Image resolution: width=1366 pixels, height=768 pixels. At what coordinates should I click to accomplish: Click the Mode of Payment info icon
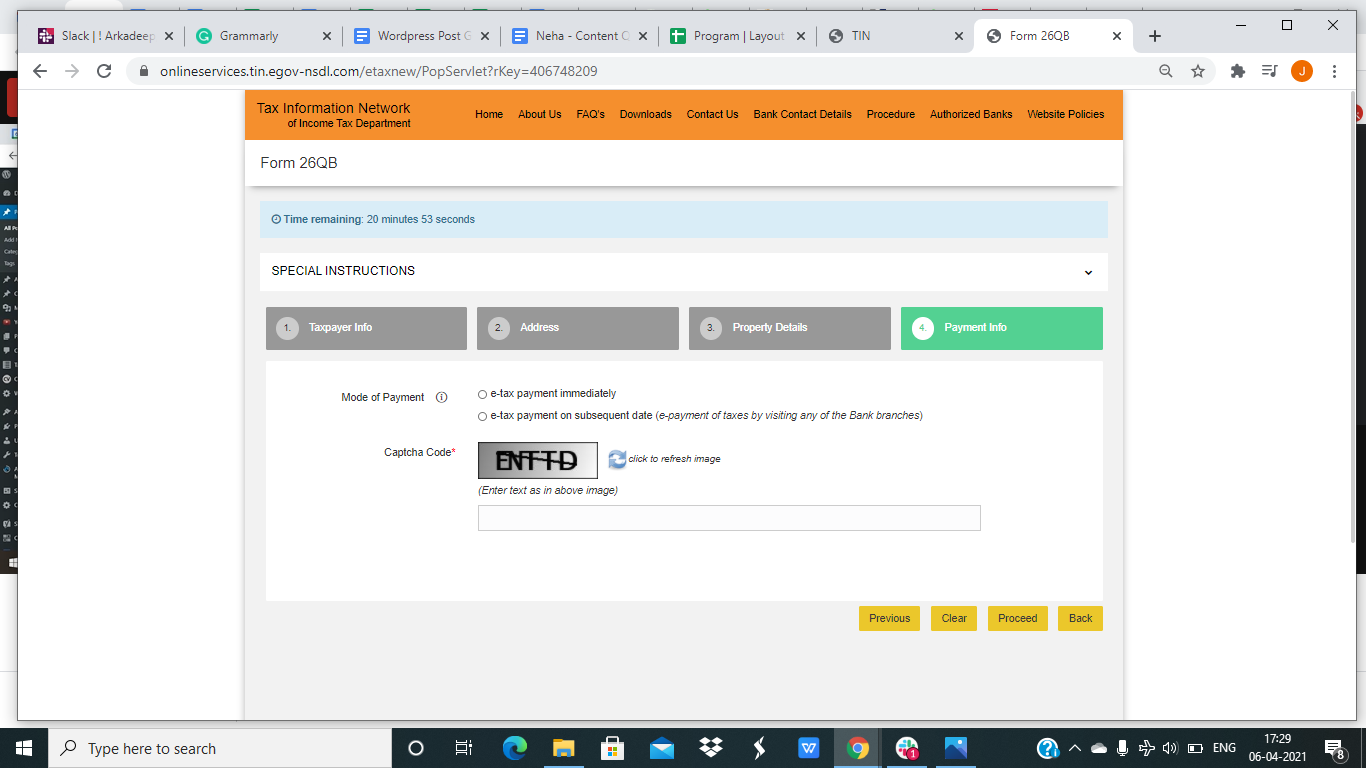441,397
